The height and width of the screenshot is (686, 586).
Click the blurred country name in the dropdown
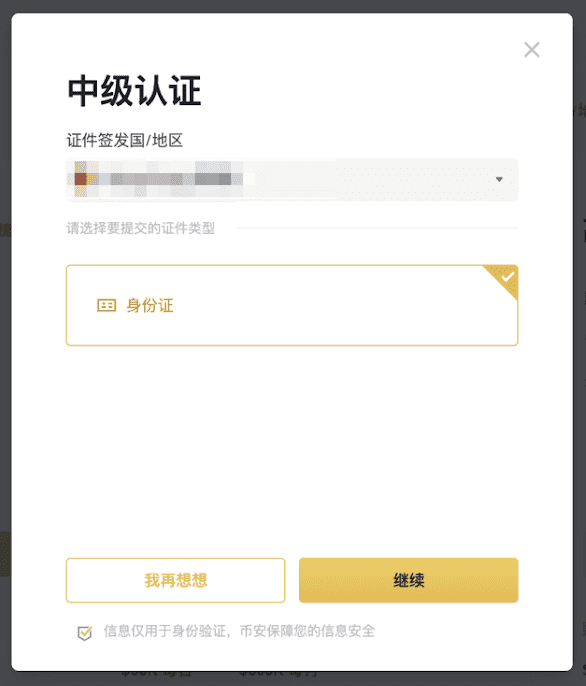tap(171, 179)
